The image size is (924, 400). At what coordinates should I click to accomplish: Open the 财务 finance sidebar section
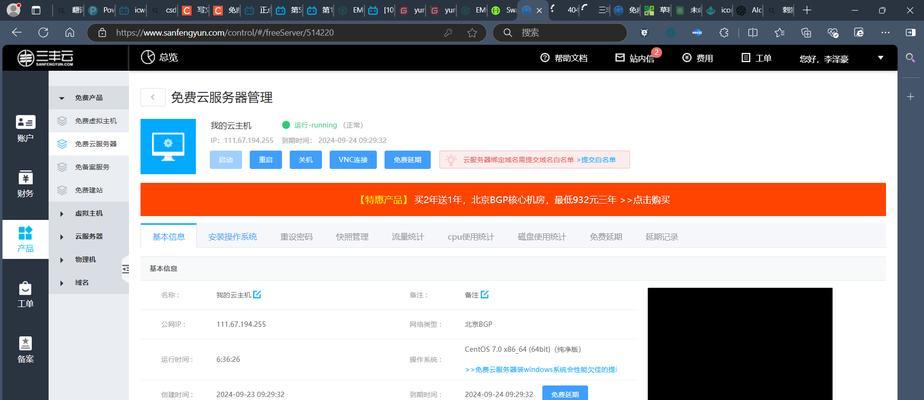(x=25, y=184)
